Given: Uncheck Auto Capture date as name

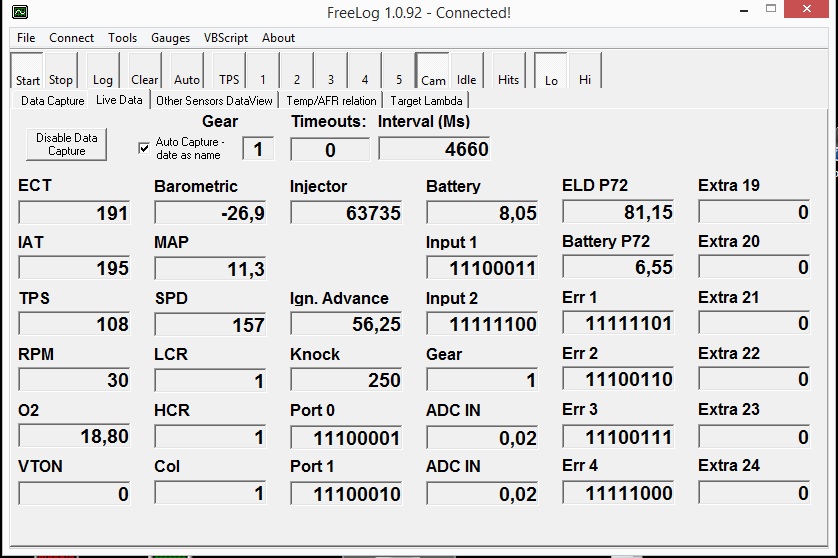Looking at the screenshot, I should click(x=144, y=148).
